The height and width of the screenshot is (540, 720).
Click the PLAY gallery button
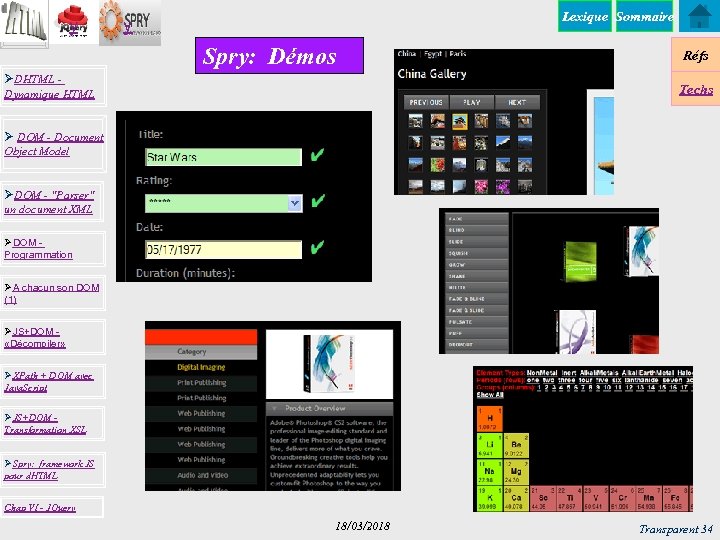[x=472, y=102]
